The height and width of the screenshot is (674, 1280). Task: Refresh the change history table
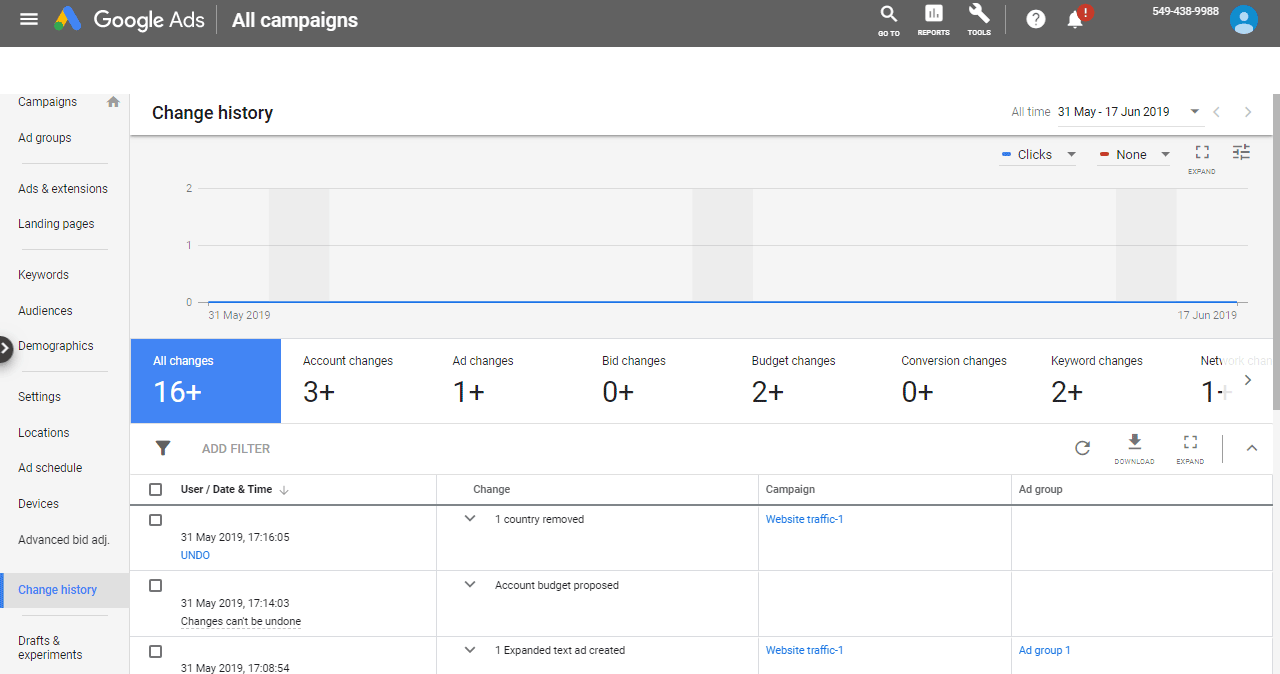click(1082, 448)
